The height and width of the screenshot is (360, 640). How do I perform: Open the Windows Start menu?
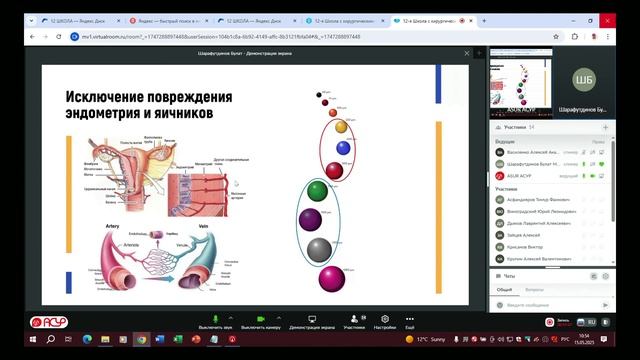click(33, 339)
